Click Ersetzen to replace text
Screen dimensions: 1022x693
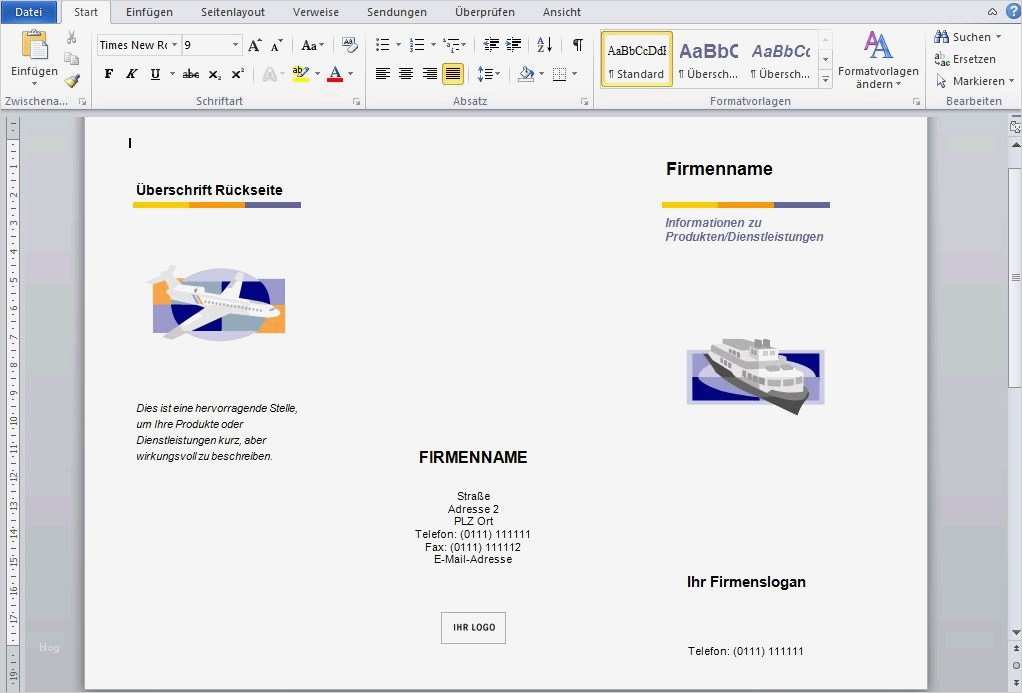(x=965, y=59)
